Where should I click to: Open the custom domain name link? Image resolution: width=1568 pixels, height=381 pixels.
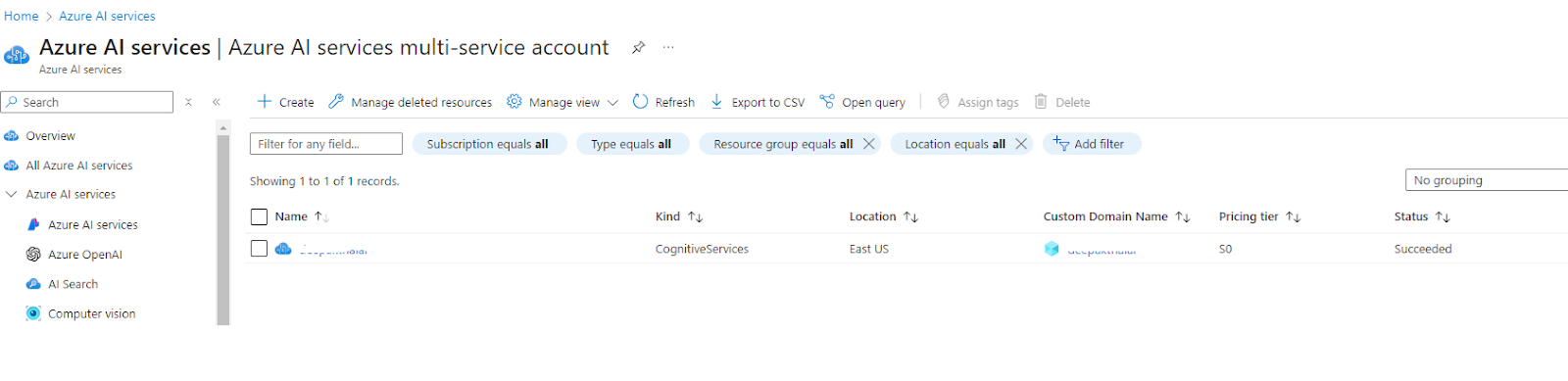[1102, 250]
